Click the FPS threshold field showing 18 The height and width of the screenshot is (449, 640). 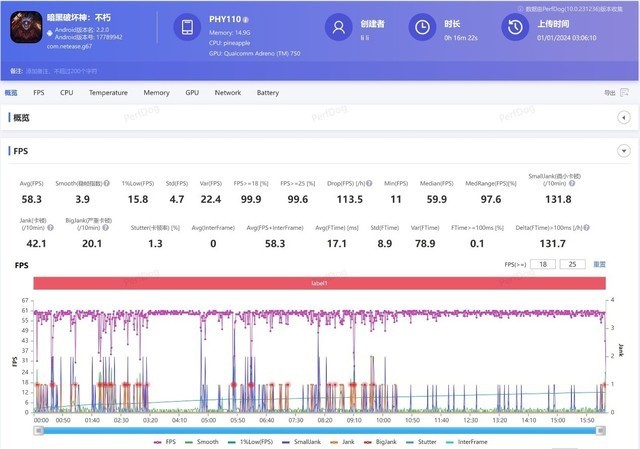point(544,264)
